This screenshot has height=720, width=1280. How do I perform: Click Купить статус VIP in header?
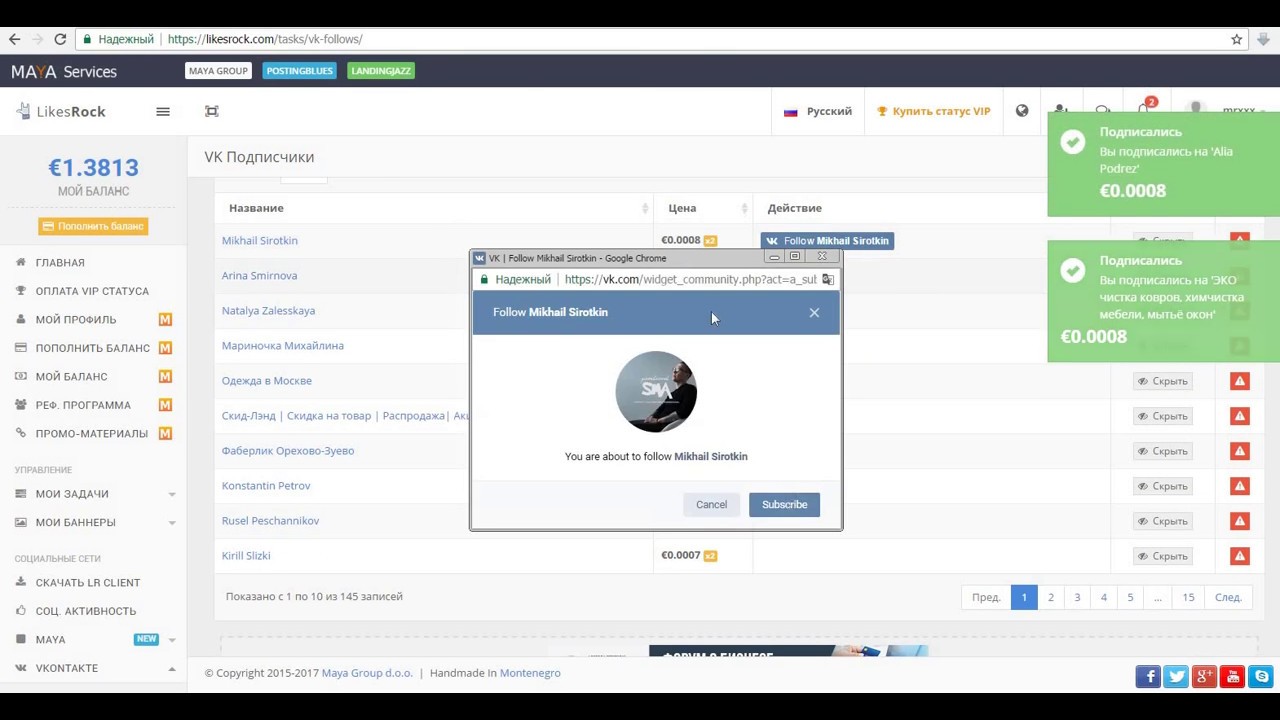point(933,111)
